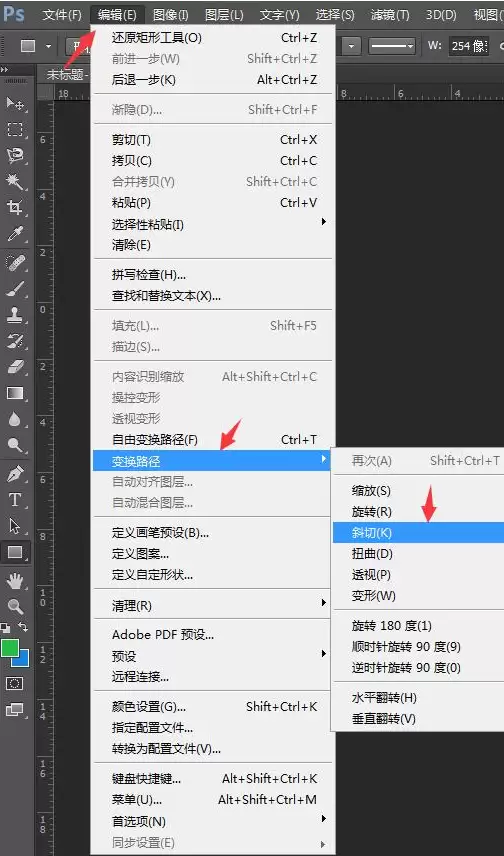Open the green foreground color swatch
This screenshot has height=856, width=504.
click(8, 646)
